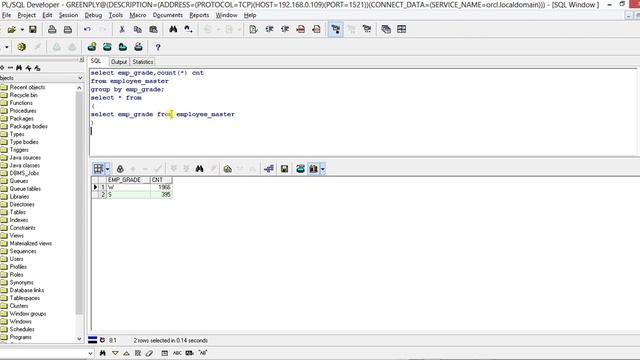Viewport: 640px width, 360px height.
Task: Click the EMP_GRADE column header
Action: coord(128,180)
